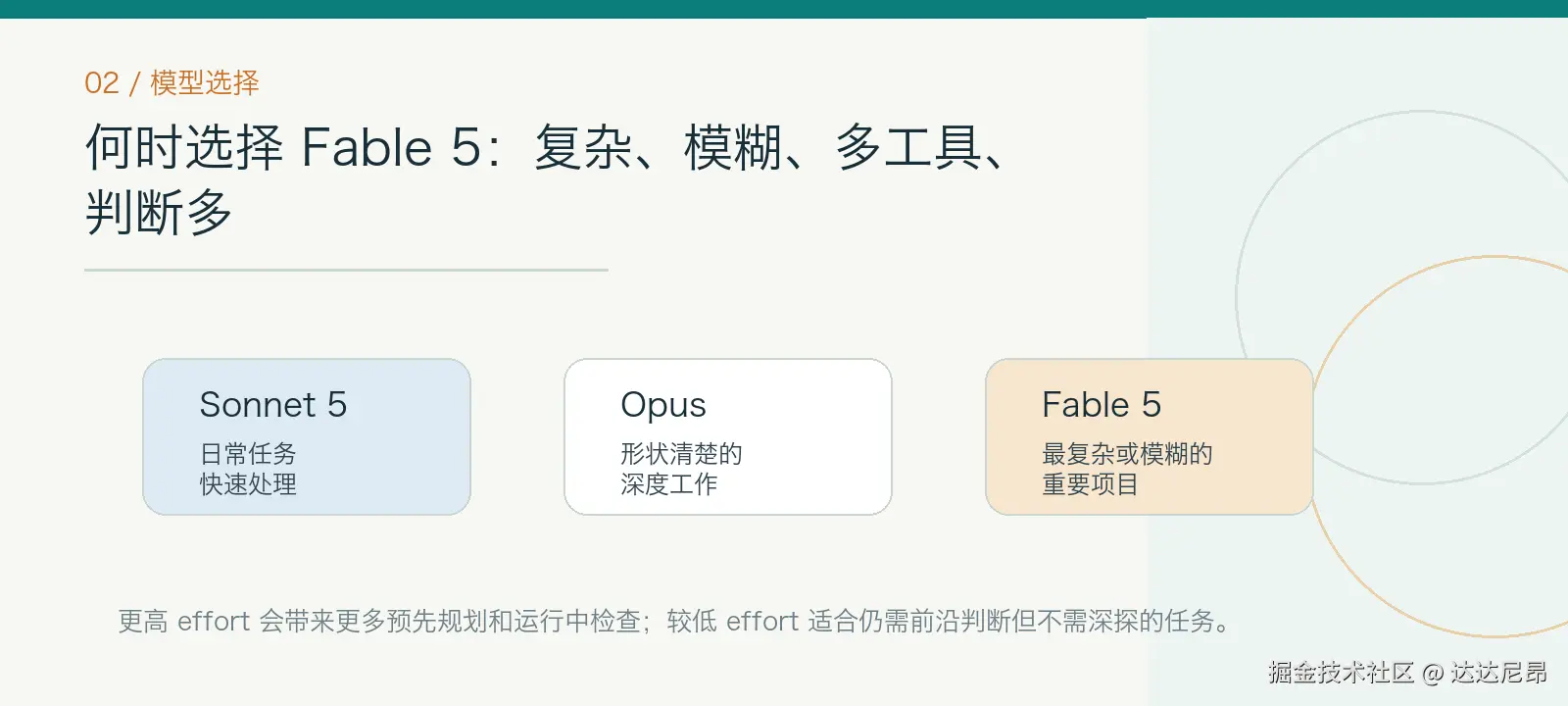The height and width of the screenshot is (706, 1568).
Task: Click the watermark 掘金技术社区 @ 达达尼昂
Action: point(1407,672)
